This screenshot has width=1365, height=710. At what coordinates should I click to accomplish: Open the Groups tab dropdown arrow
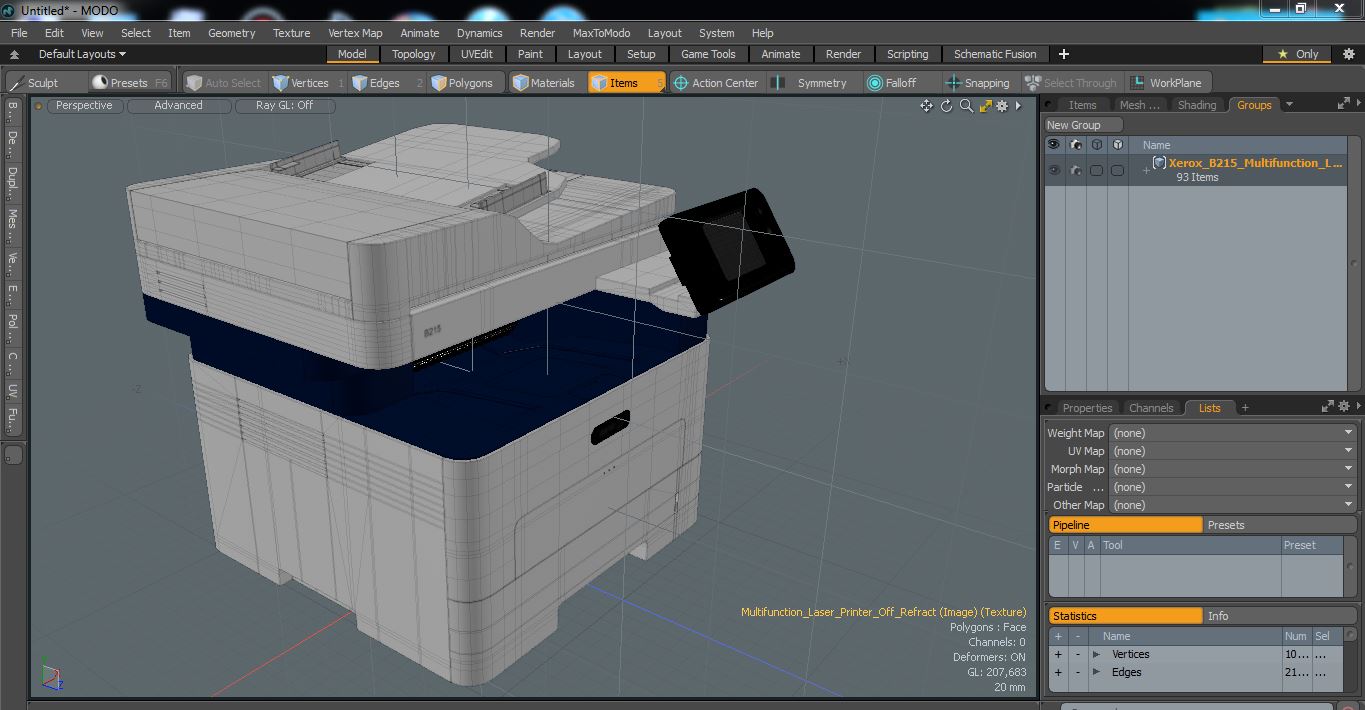click(1289, 104)
